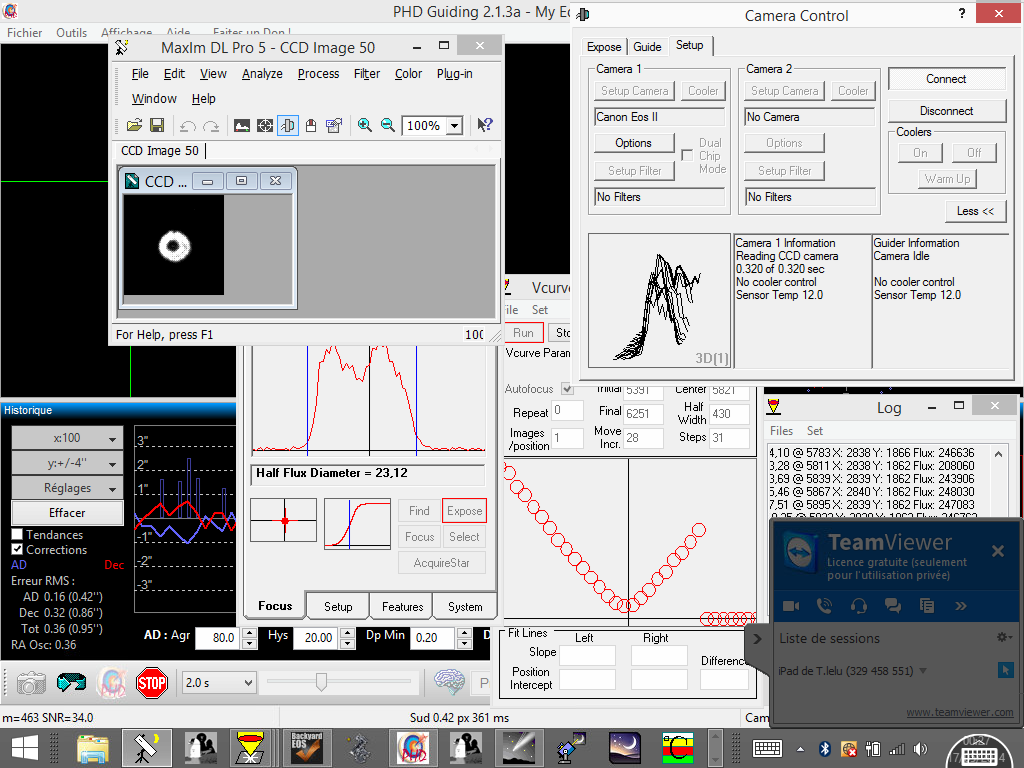Click the PHD camera connect icon
1024x768 pixels.
pyautogui.click(x=31, y=683)
